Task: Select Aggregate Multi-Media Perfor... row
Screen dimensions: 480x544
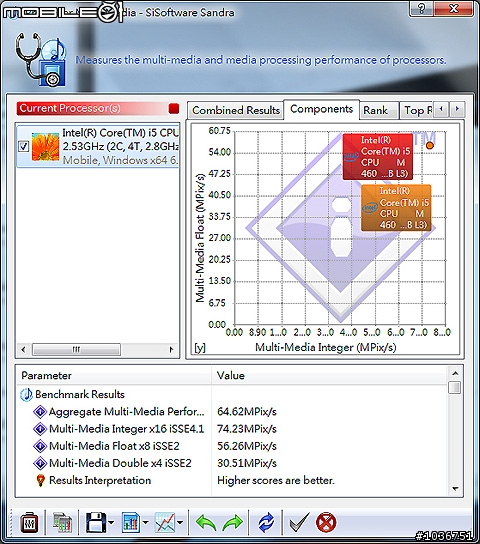Action: tap(232, 412)
